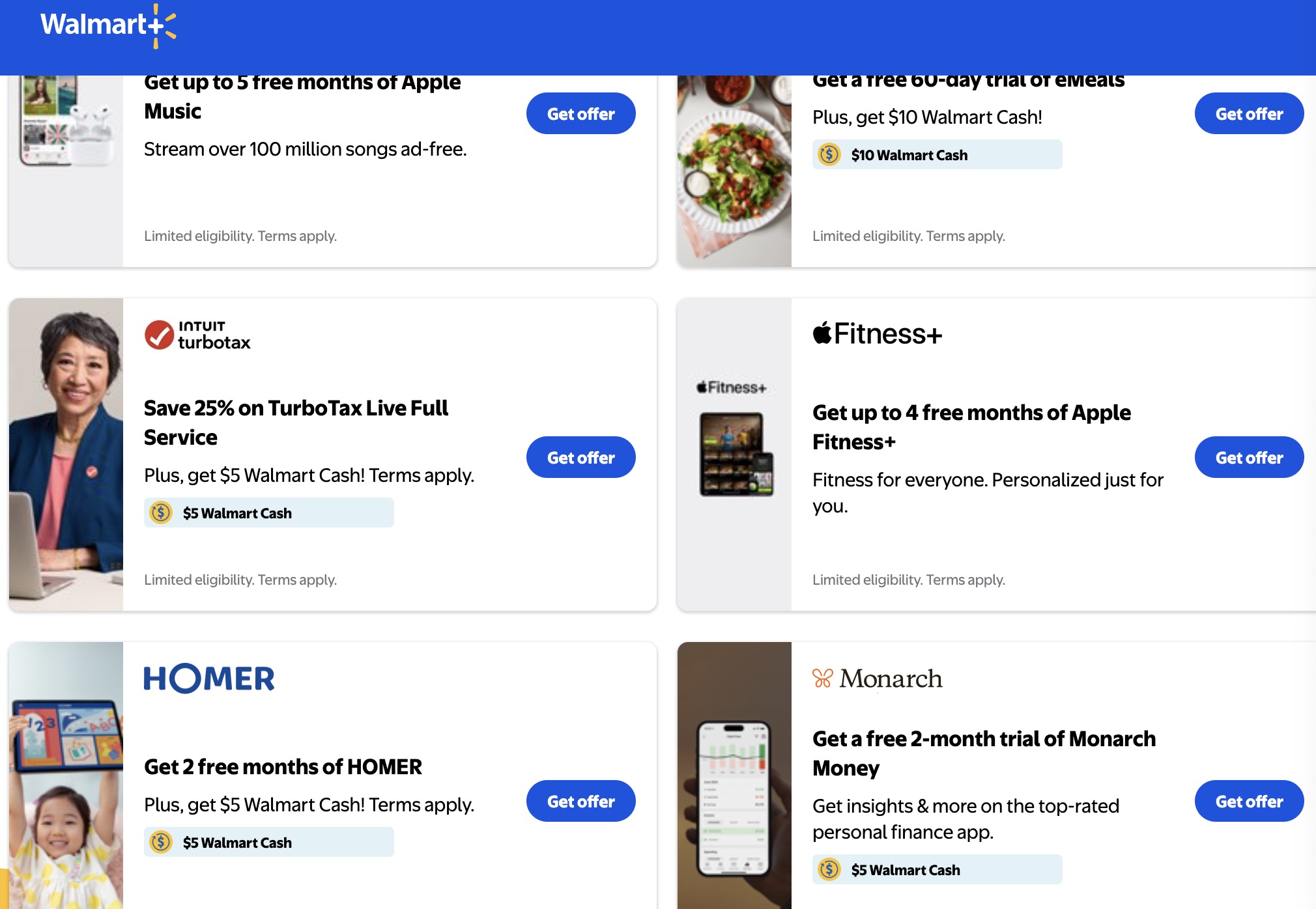Open the HOMER child with tablet image
The image size is (1316, 909).
pos(66,775)
